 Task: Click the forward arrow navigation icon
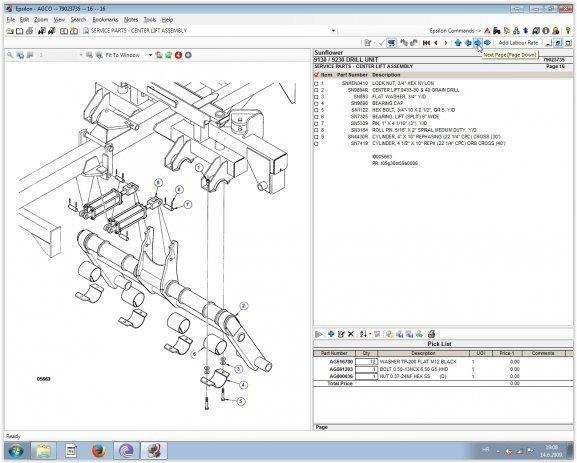pos(446,43)
